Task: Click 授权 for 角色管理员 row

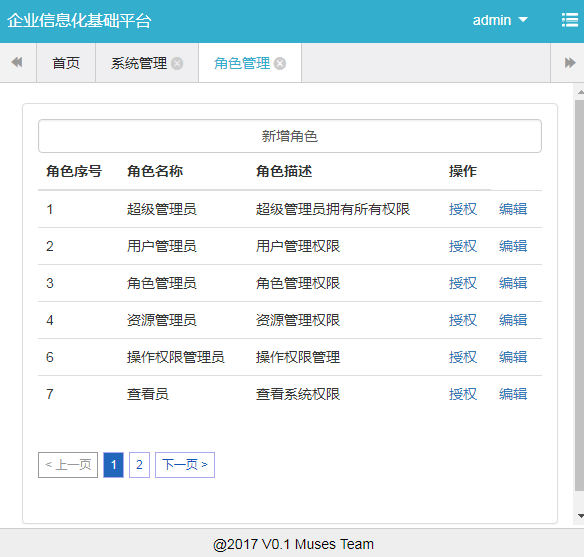Action: [463, 283]
